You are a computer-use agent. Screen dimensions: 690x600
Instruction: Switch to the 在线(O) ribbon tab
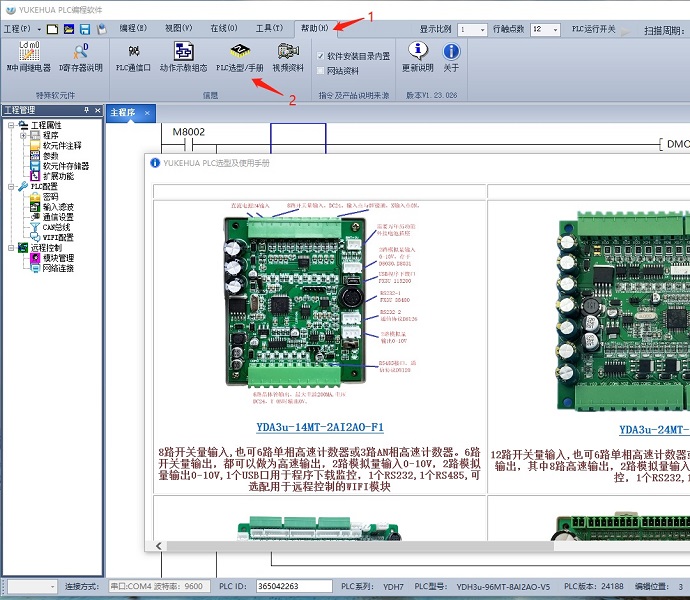click(x=224, y=28)
